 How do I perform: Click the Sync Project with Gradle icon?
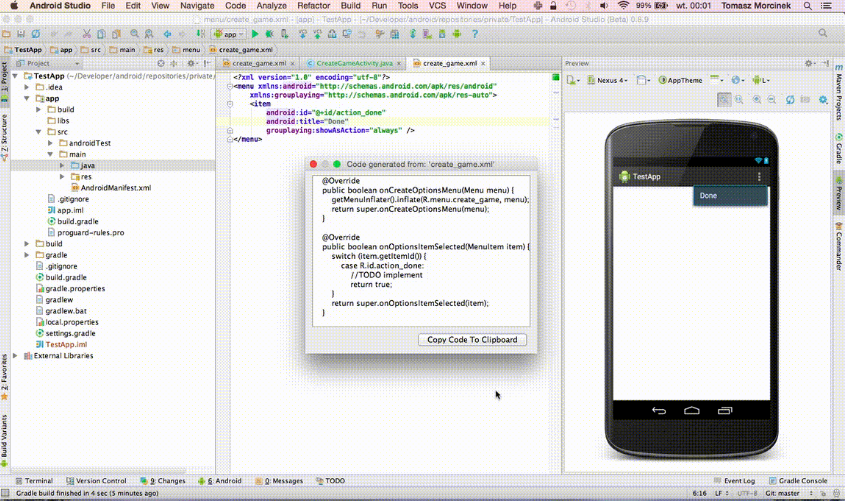point(412,34)
